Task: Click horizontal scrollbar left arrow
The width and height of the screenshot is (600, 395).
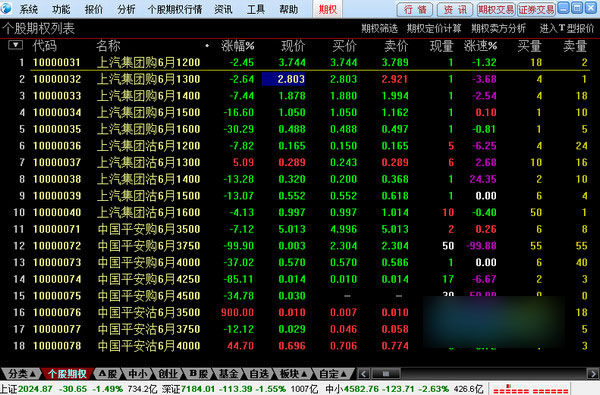Action: click(364, 374)
